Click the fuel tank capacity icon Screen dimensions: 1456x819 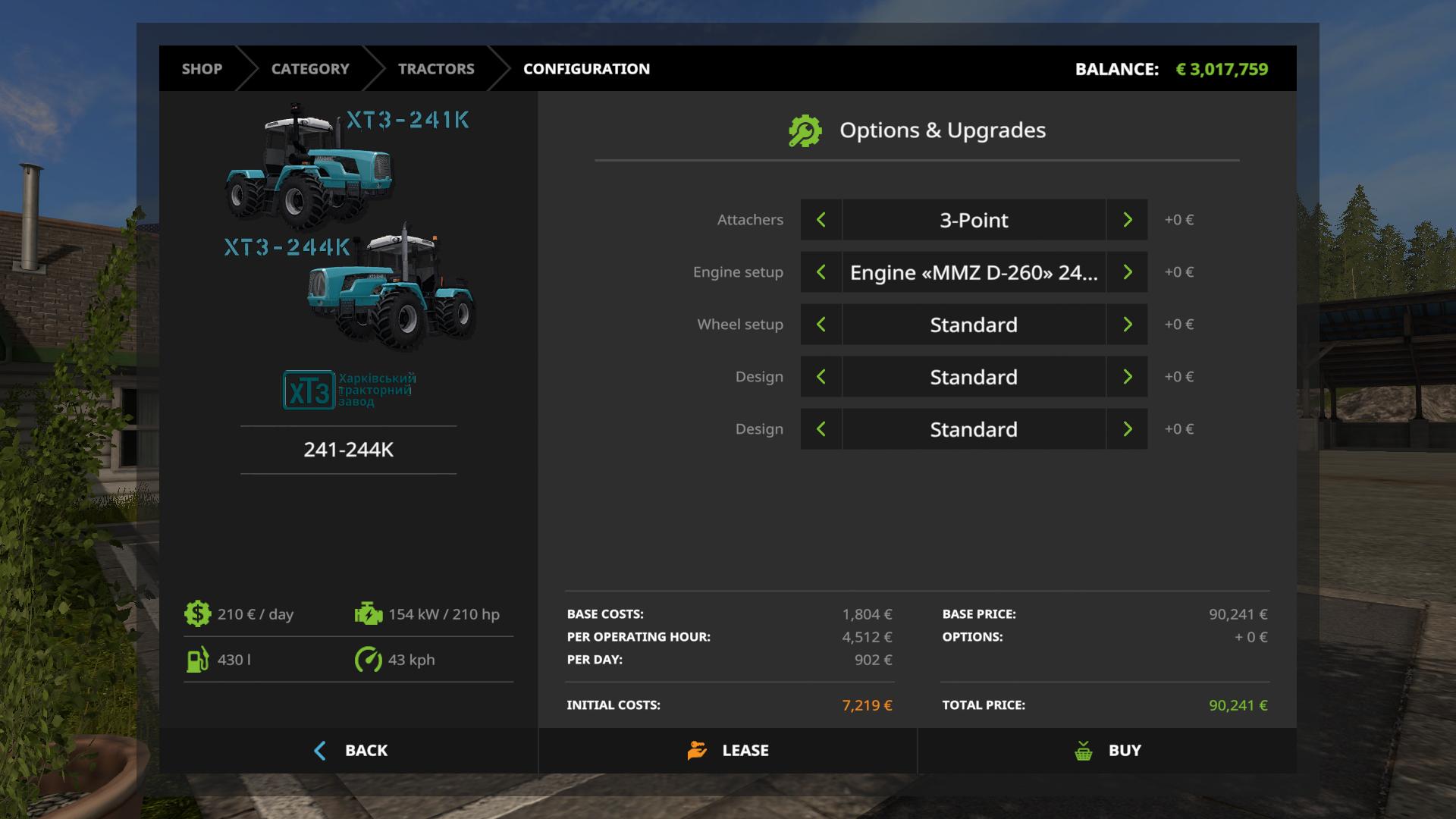197,660
